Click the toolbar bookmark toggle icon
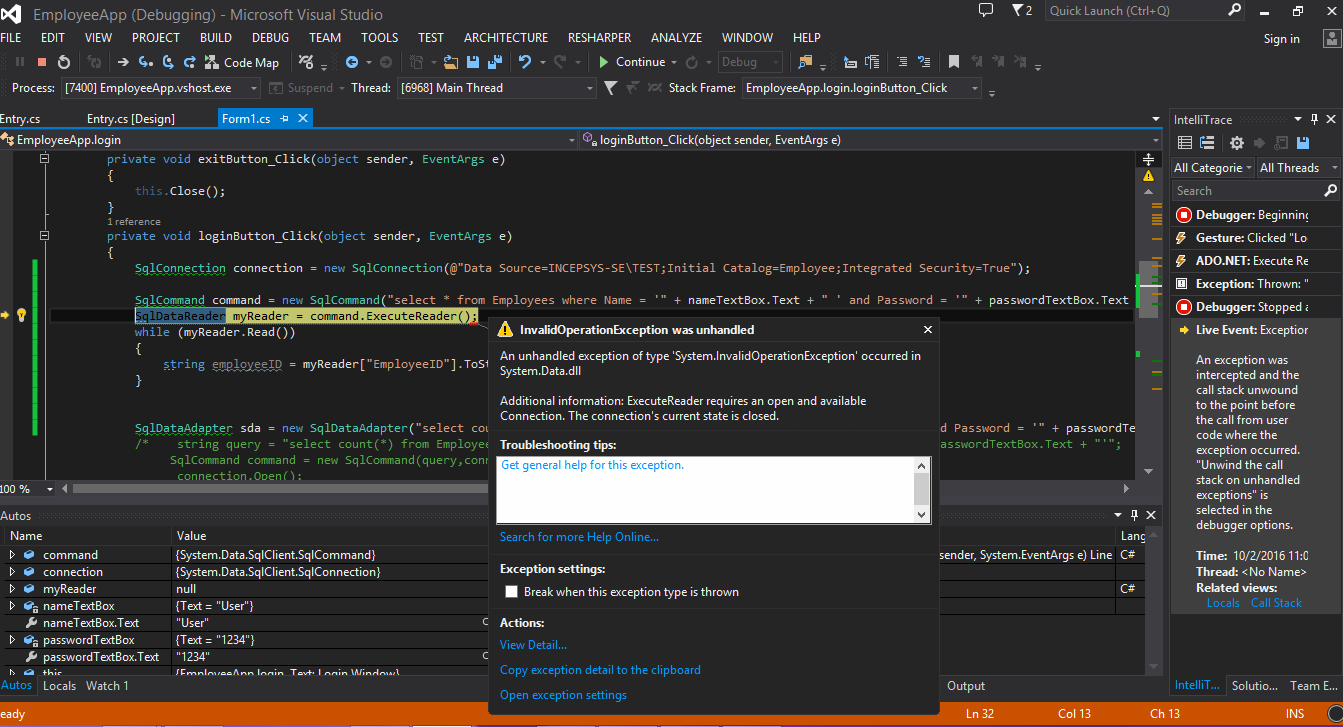The image size is (1343, 727). [x=954, y=62]
